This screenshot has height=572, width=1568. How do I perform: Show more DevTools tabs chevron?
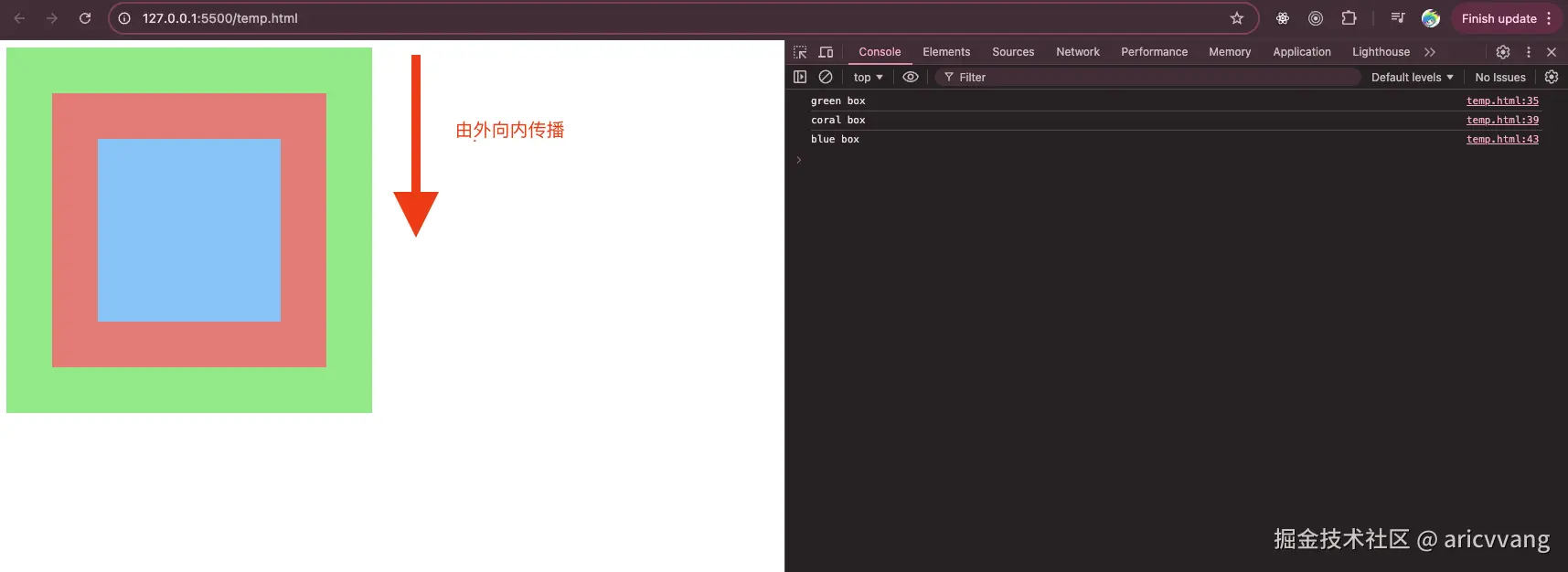1430,52
